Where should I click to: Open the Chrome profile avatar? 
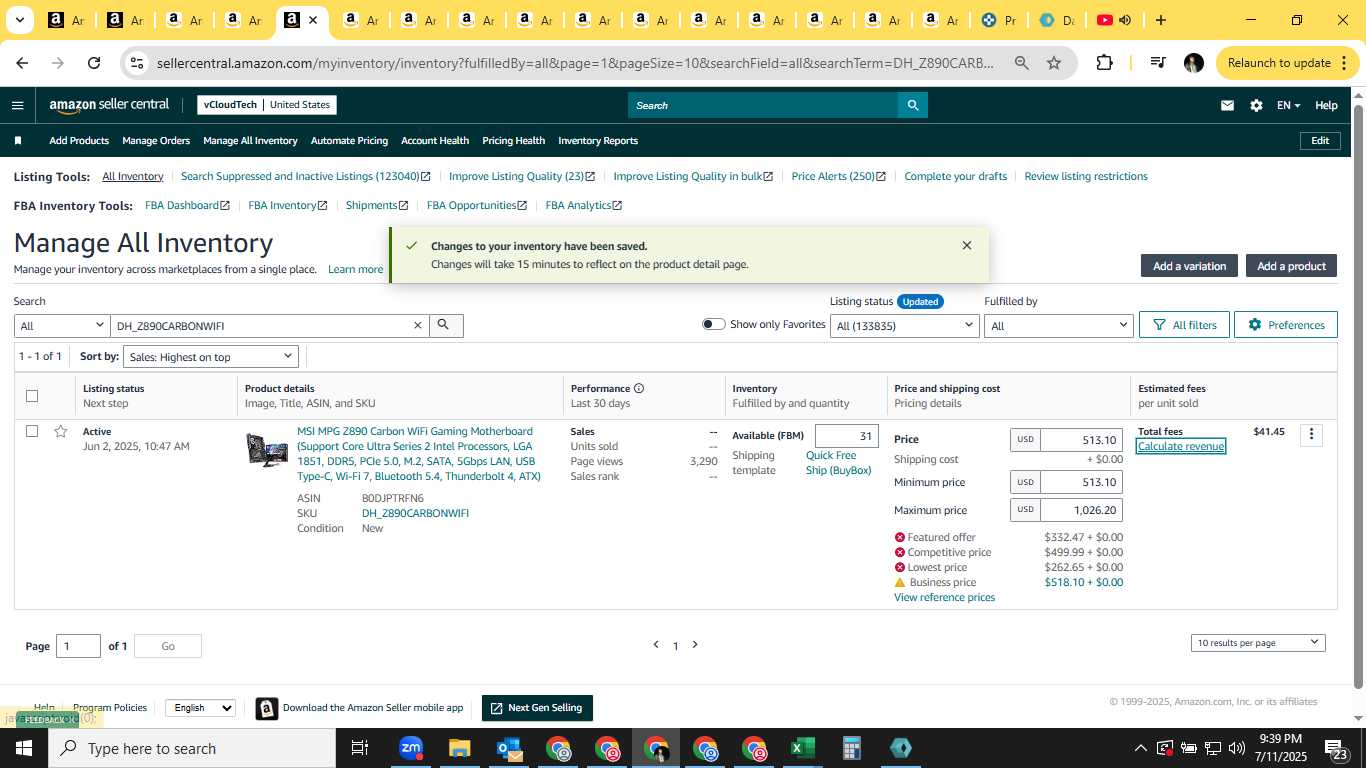(x=1193, y=63)
